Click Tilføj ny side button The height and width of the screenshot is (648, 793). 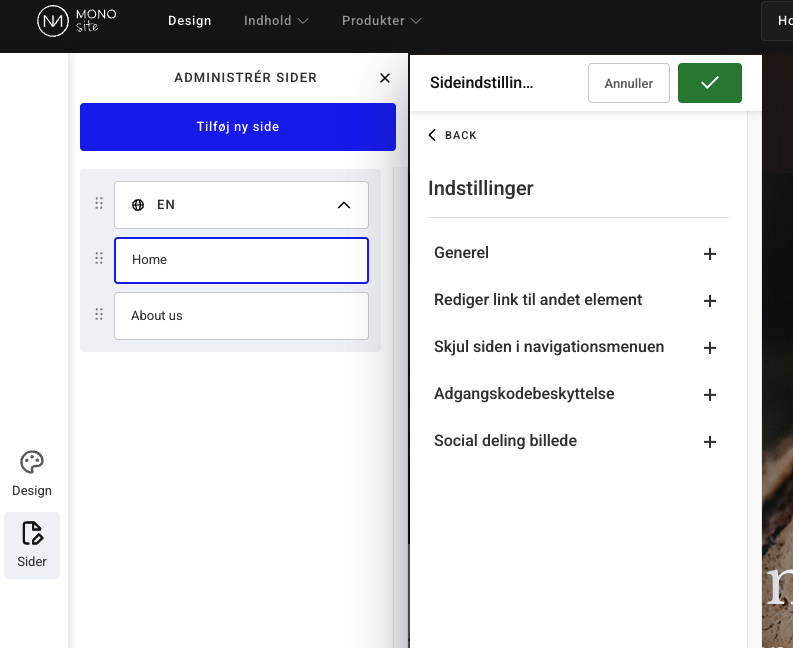pos(238,127)
